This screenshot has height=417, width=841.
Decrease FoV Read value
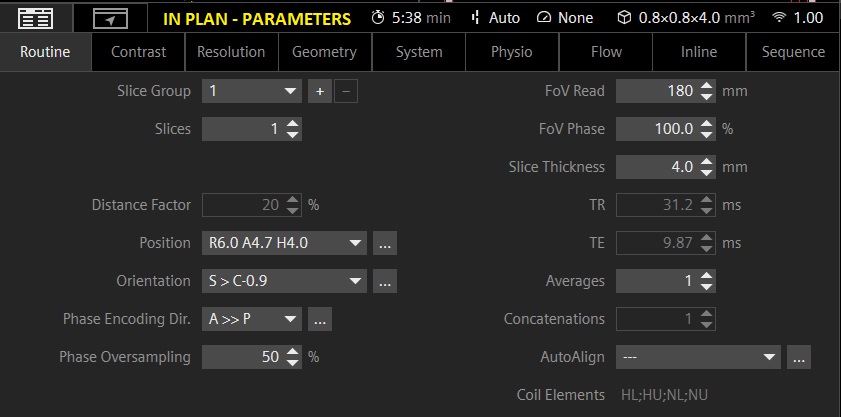[707, 97]
